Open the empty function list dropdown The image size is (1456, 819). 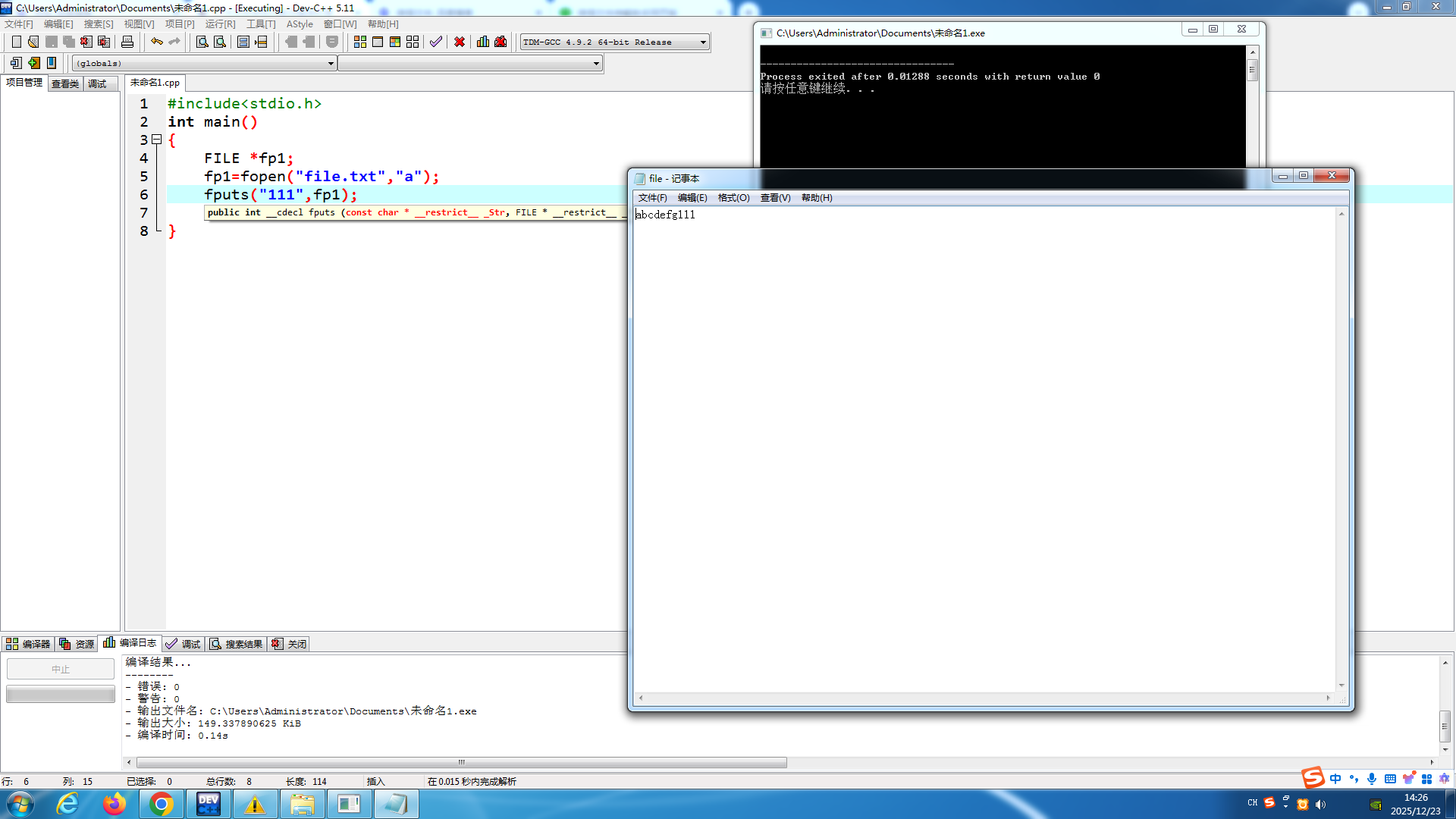click(x=596, y=64)
